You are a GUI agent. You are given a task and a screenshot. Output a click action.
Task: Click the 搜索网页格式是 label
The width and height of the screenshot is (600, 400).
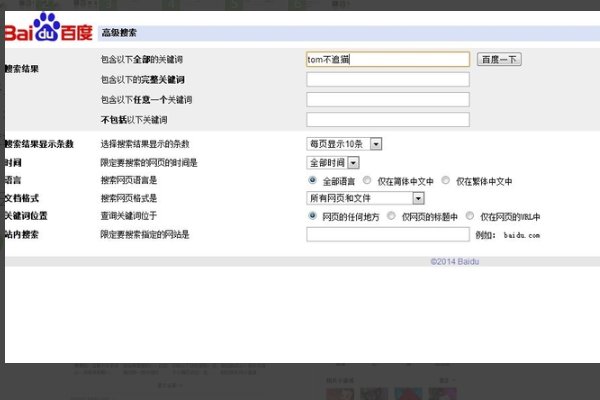coord(129,198)
